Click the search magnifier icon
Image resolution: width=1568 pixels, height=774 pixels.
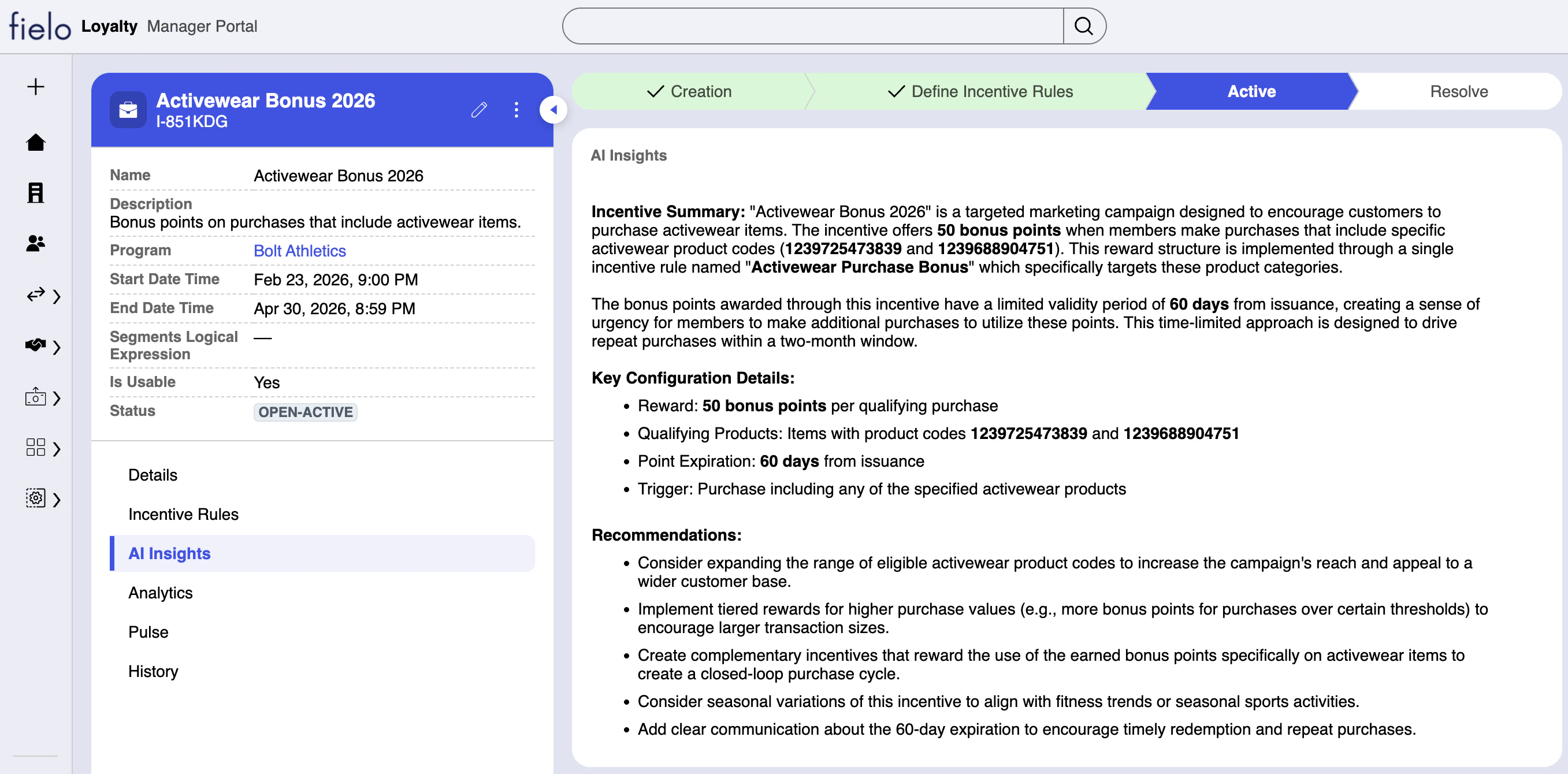(1084, 25)
